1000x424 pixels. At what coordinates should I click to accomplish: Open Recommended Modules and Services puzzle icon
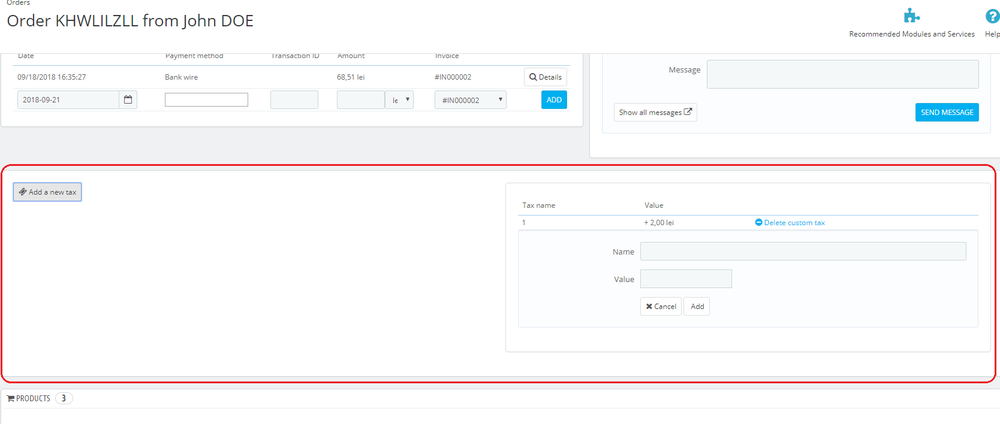911,16
